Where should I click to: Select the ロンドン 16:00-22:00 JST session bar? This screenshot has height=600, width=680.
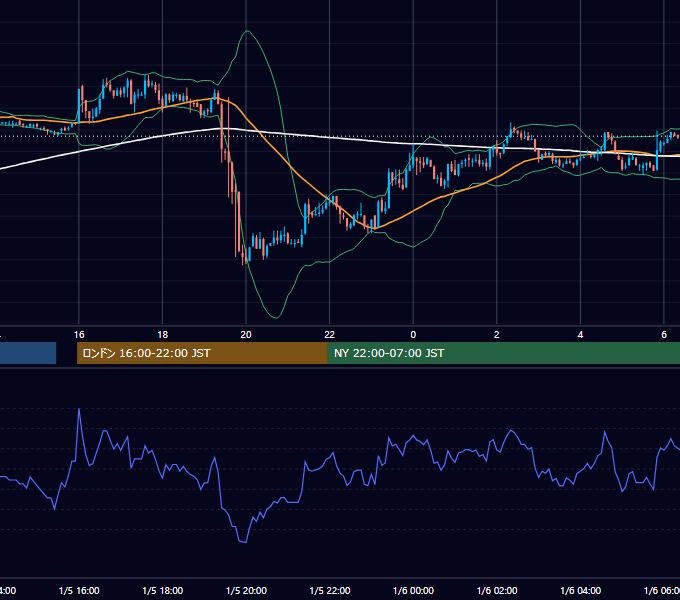click(202, 353)
